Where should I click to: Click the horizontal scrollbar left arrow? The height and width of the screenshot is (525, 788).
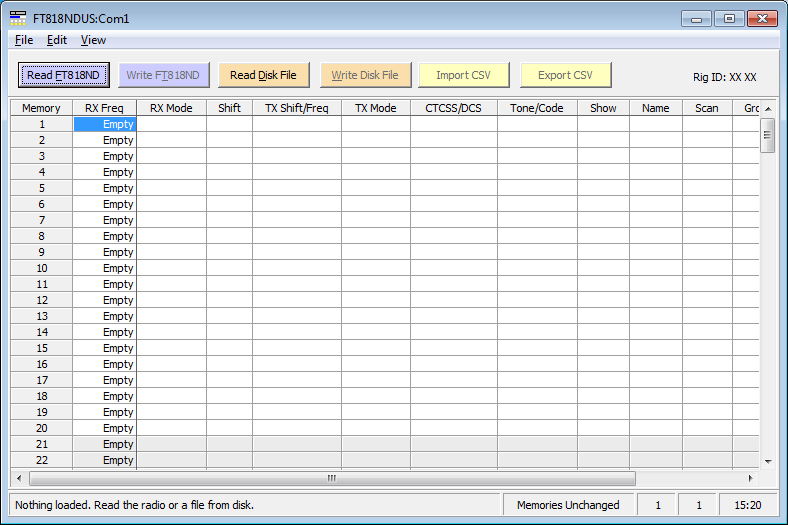coord(19,478)
